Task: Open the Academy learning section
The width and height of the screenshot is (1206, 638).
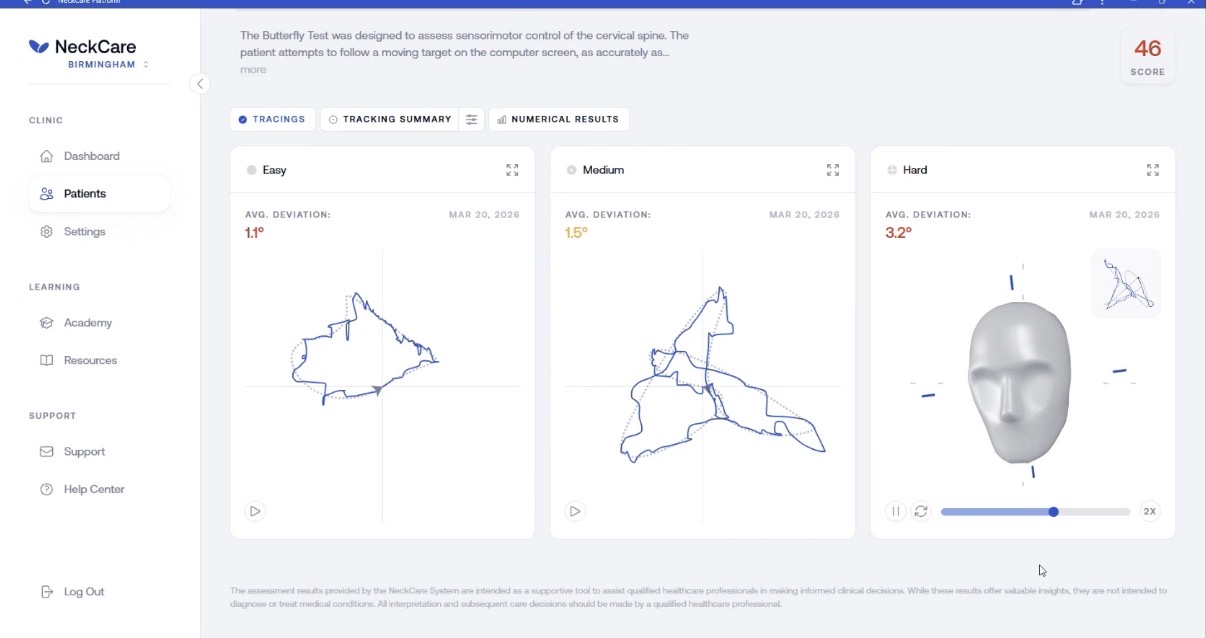Action: pyautogui.click(x=87, y=323)
